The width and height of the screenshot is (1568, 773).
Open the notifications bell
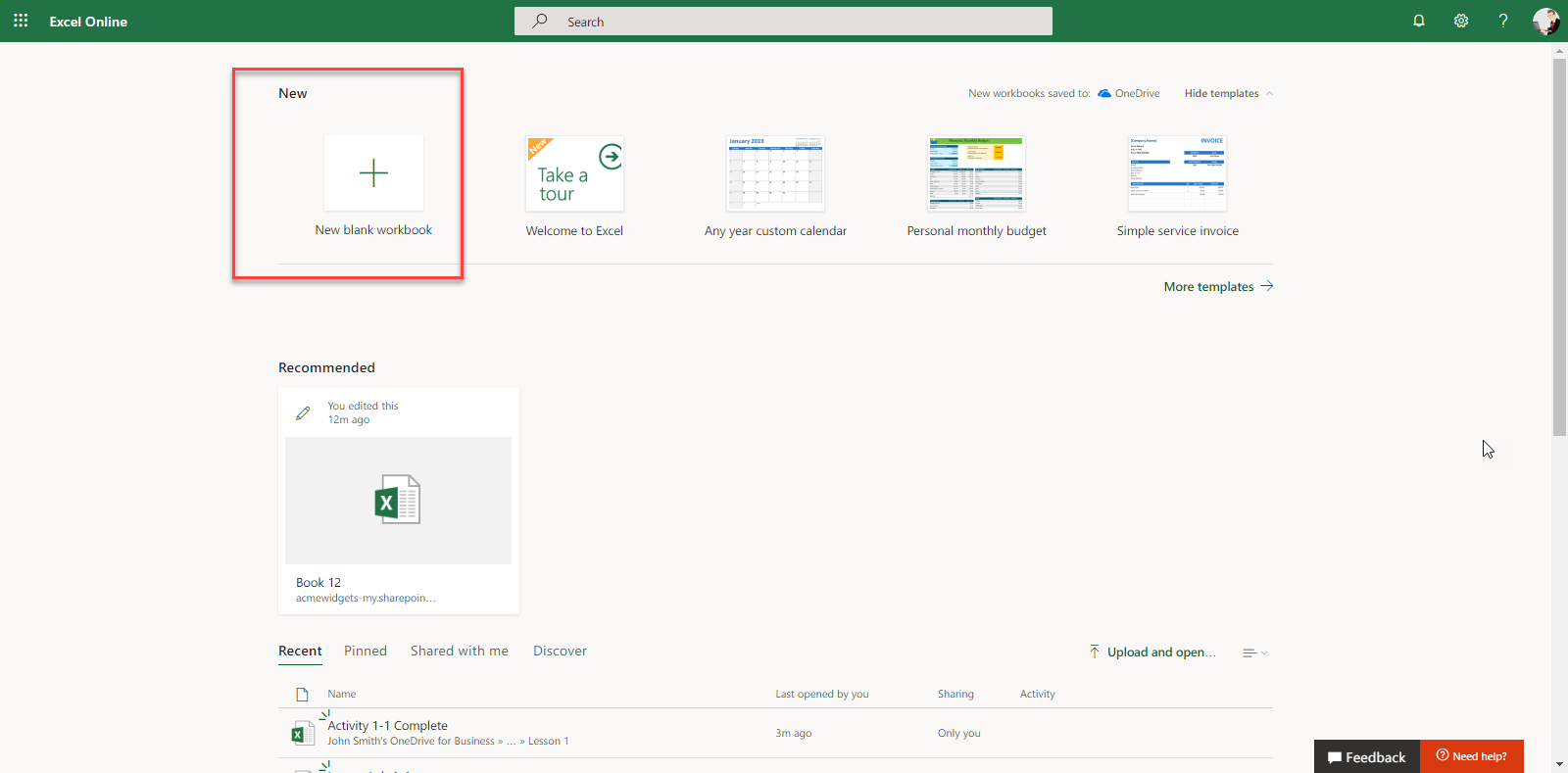click(x=1418, y=21)
